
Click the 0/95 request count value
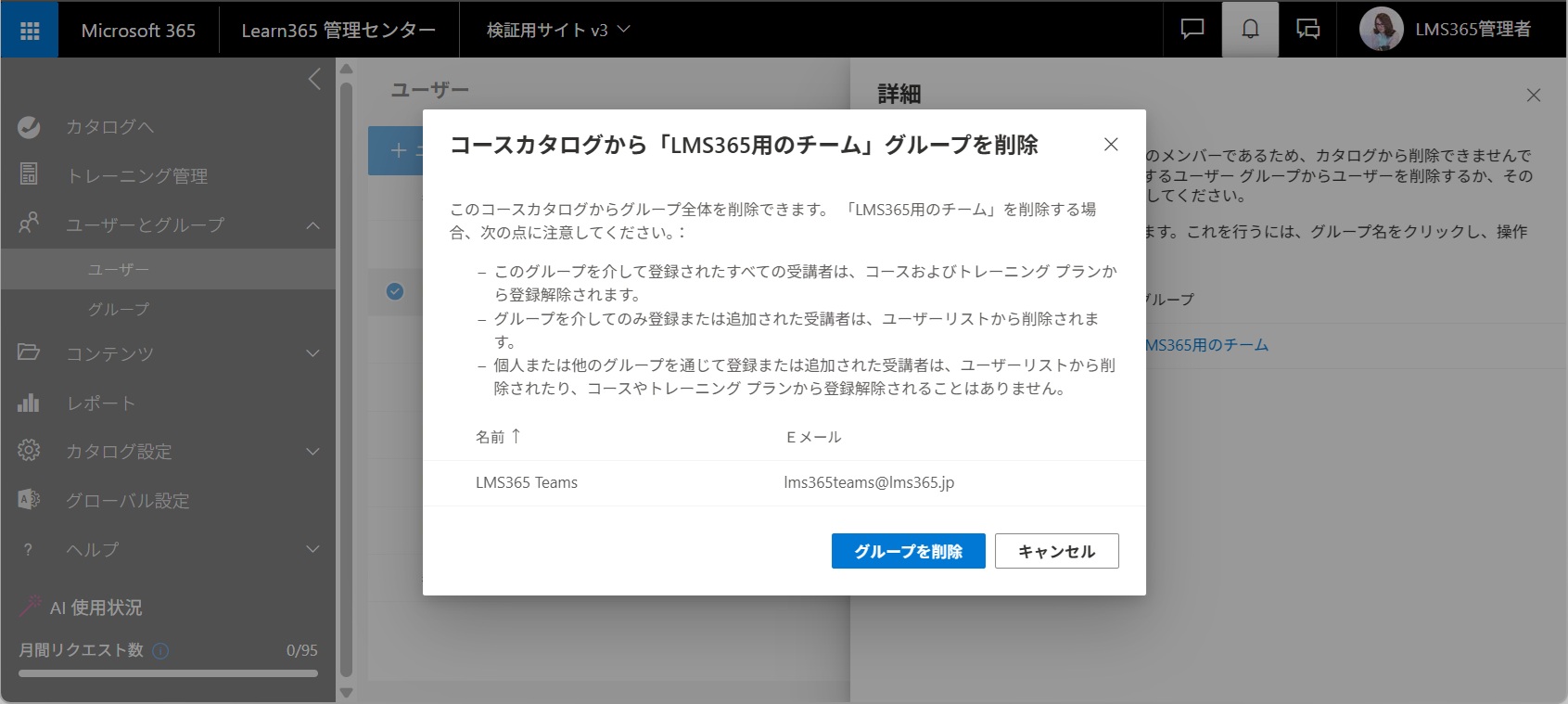tap(301, 650)
